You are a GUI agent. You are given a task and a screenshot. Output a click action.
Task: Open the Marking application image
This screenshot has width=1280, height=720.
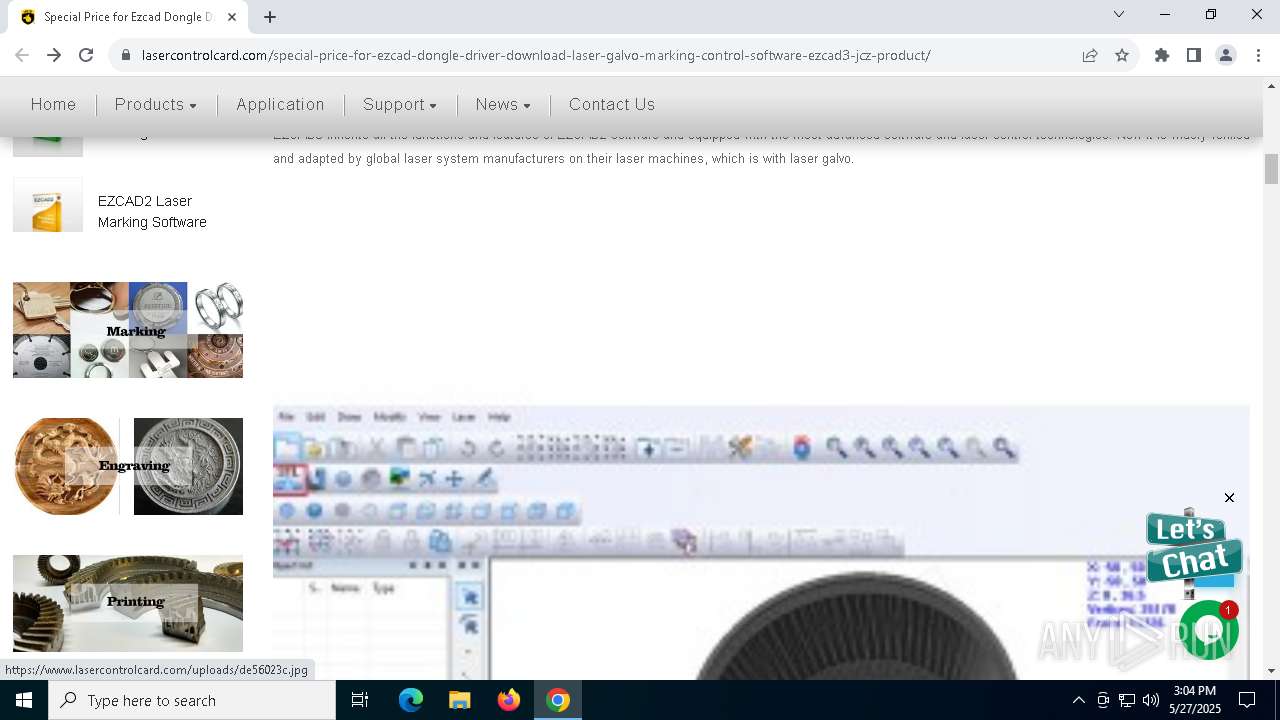tap(128, 330)
